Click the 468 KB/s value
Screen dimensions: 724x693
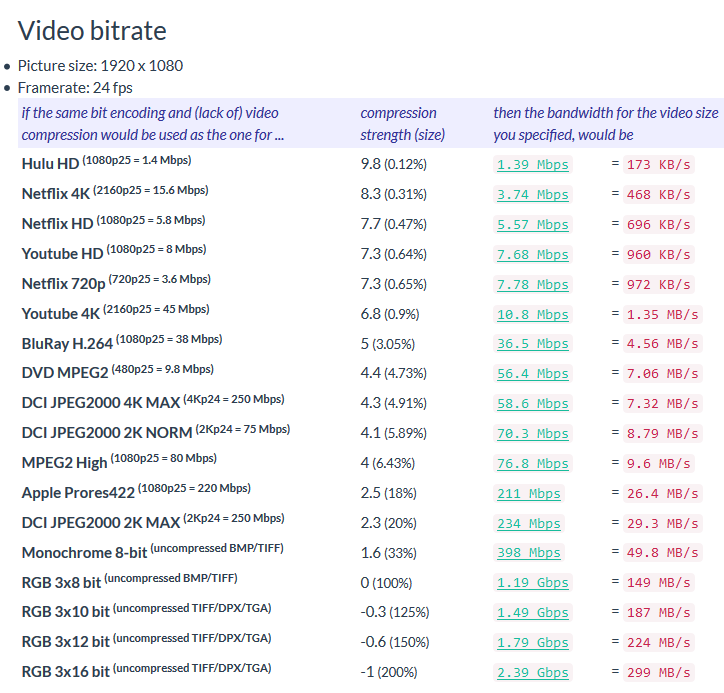pos(658,195)
